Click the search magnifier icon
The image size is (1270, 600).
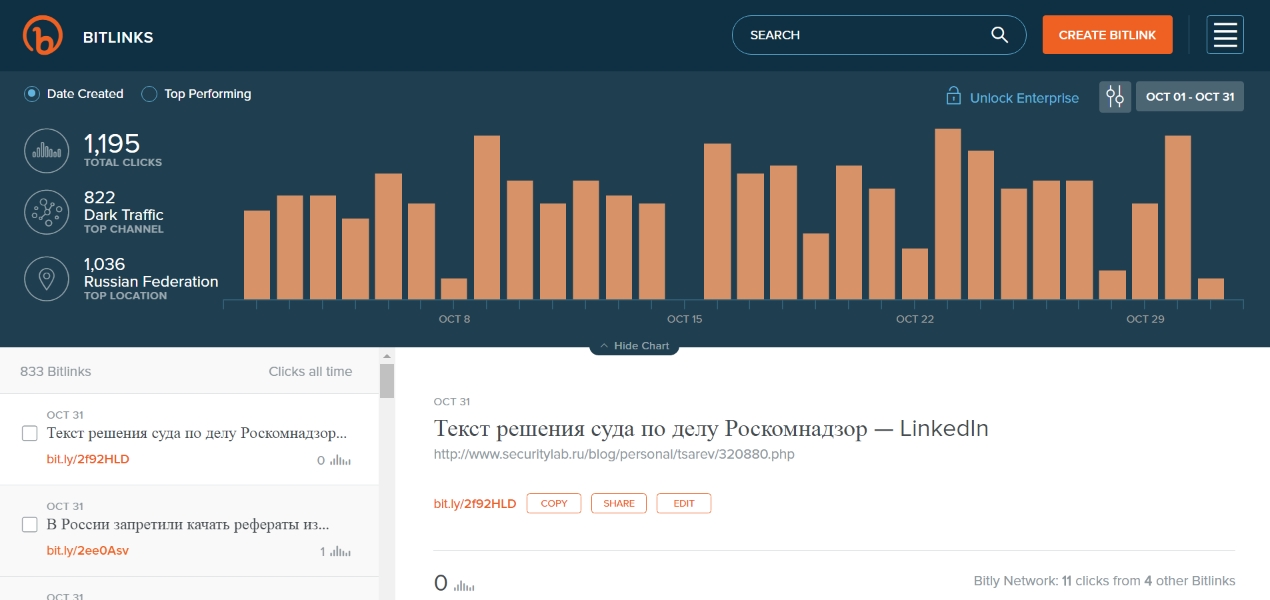pyautogui.click(x=999, y=35)
